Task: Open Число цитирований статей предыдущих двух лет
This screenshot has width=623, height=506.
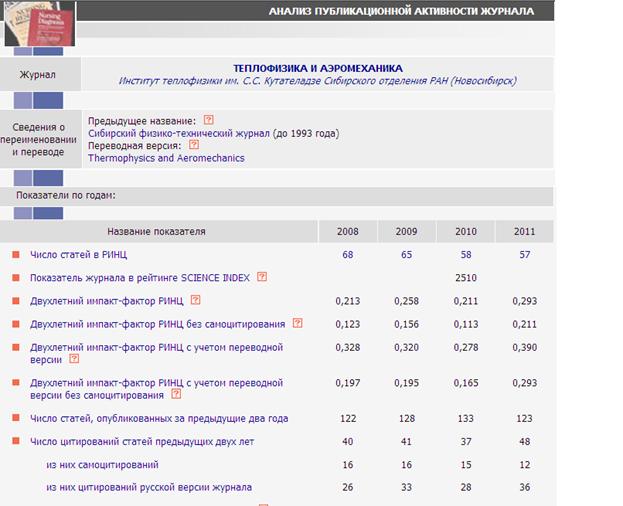Action: [x=142, y=441]
